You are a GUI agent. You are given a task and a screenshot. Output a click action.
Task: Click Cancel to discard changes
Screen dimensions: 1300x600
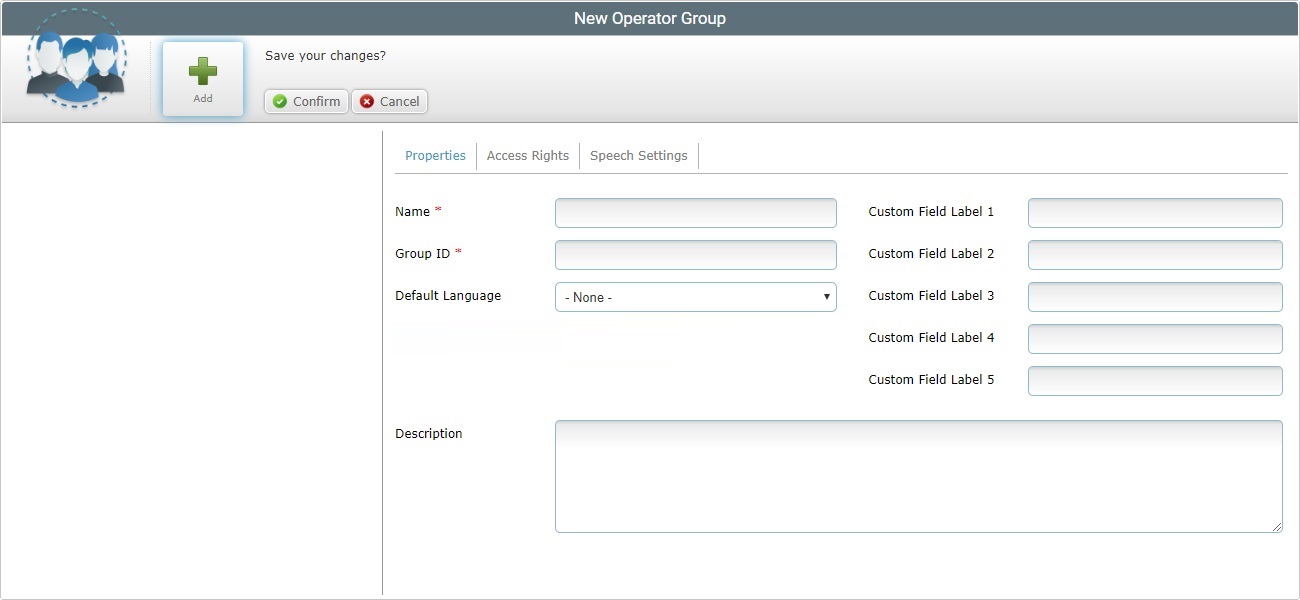point(389,101)
